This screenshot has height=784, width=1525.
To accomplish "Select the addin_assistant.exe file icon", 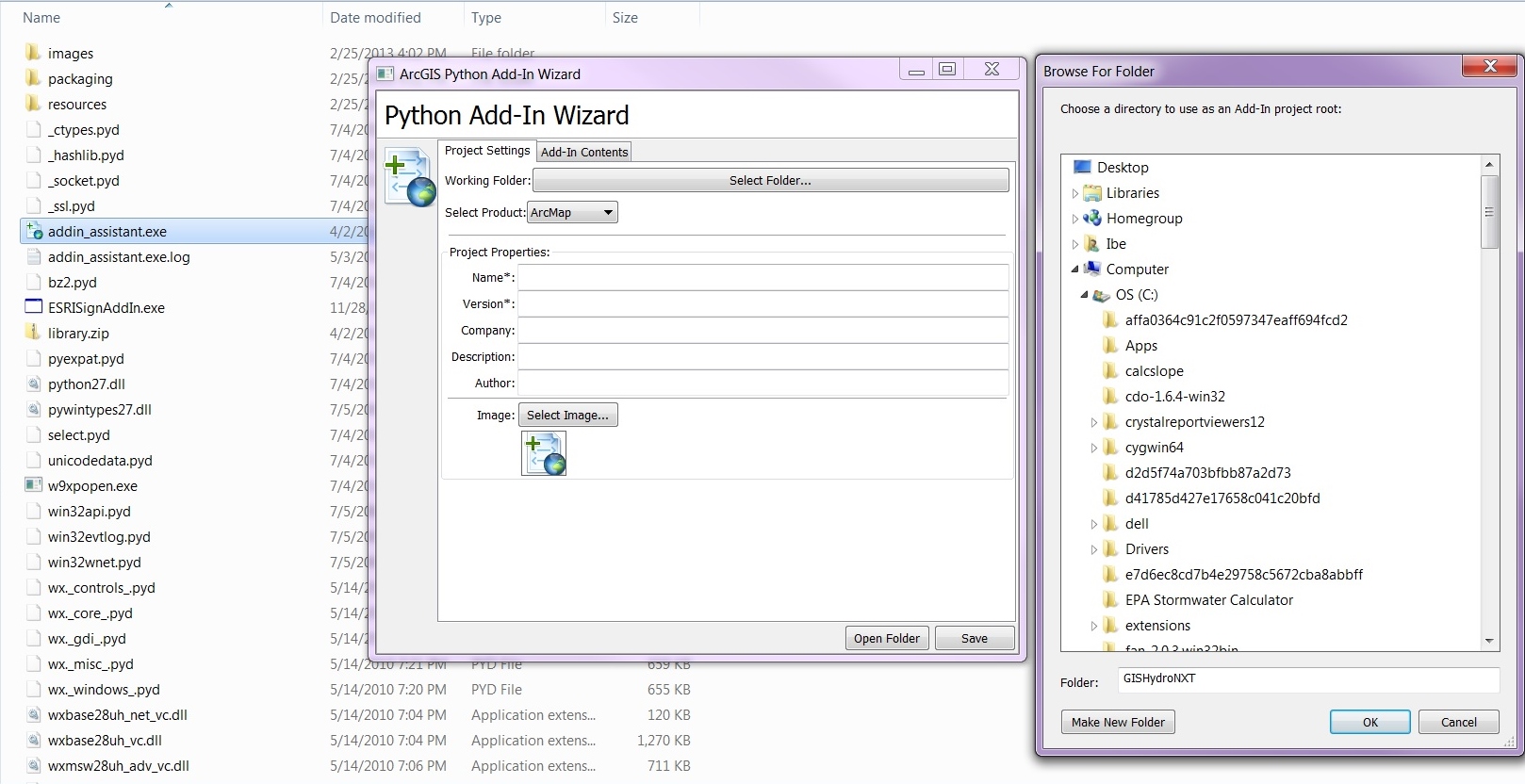I will coord(33,231).
